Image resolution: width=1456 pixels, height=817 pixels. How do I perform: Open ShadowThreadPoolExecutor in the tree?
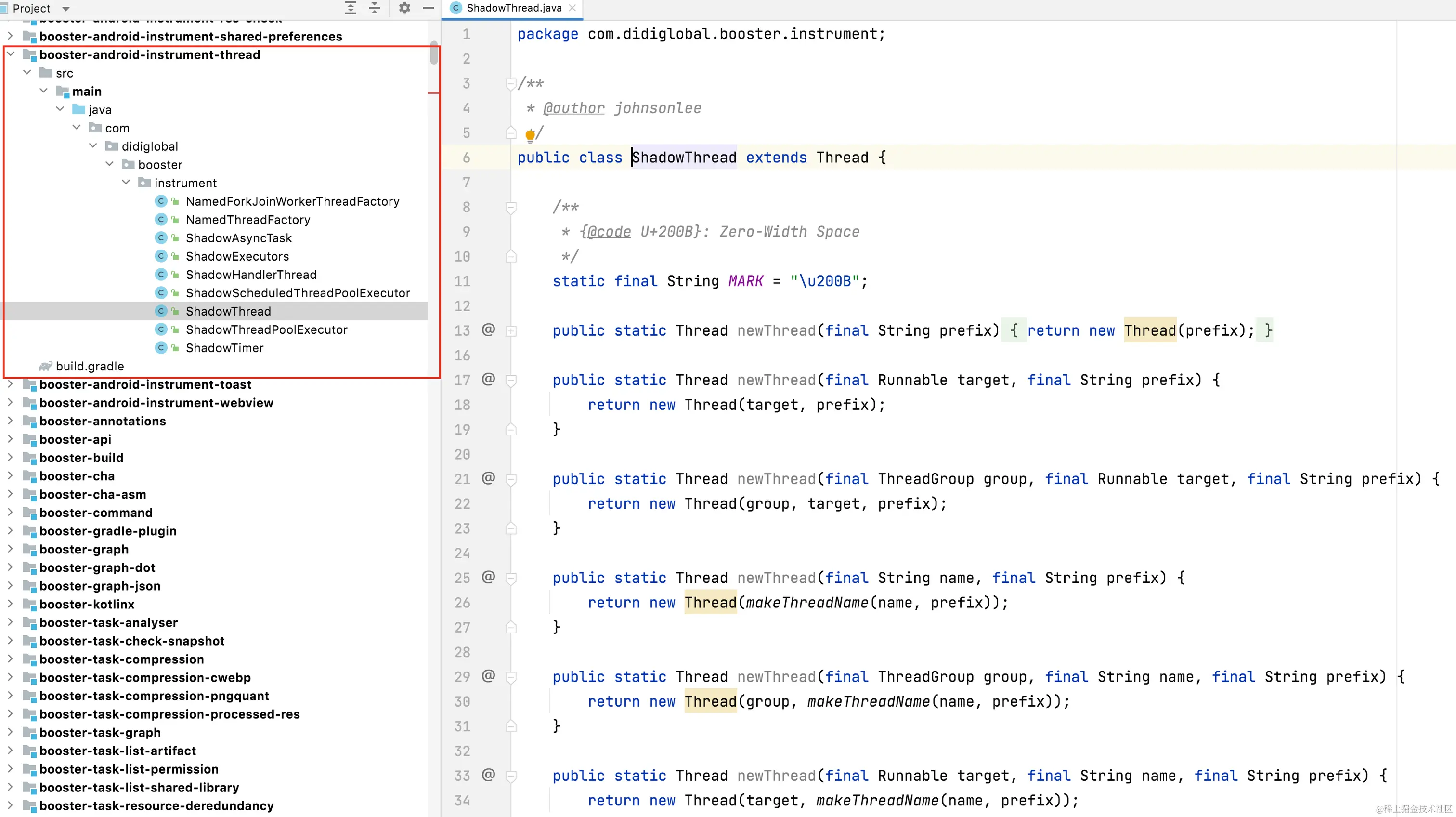point(266,329)
